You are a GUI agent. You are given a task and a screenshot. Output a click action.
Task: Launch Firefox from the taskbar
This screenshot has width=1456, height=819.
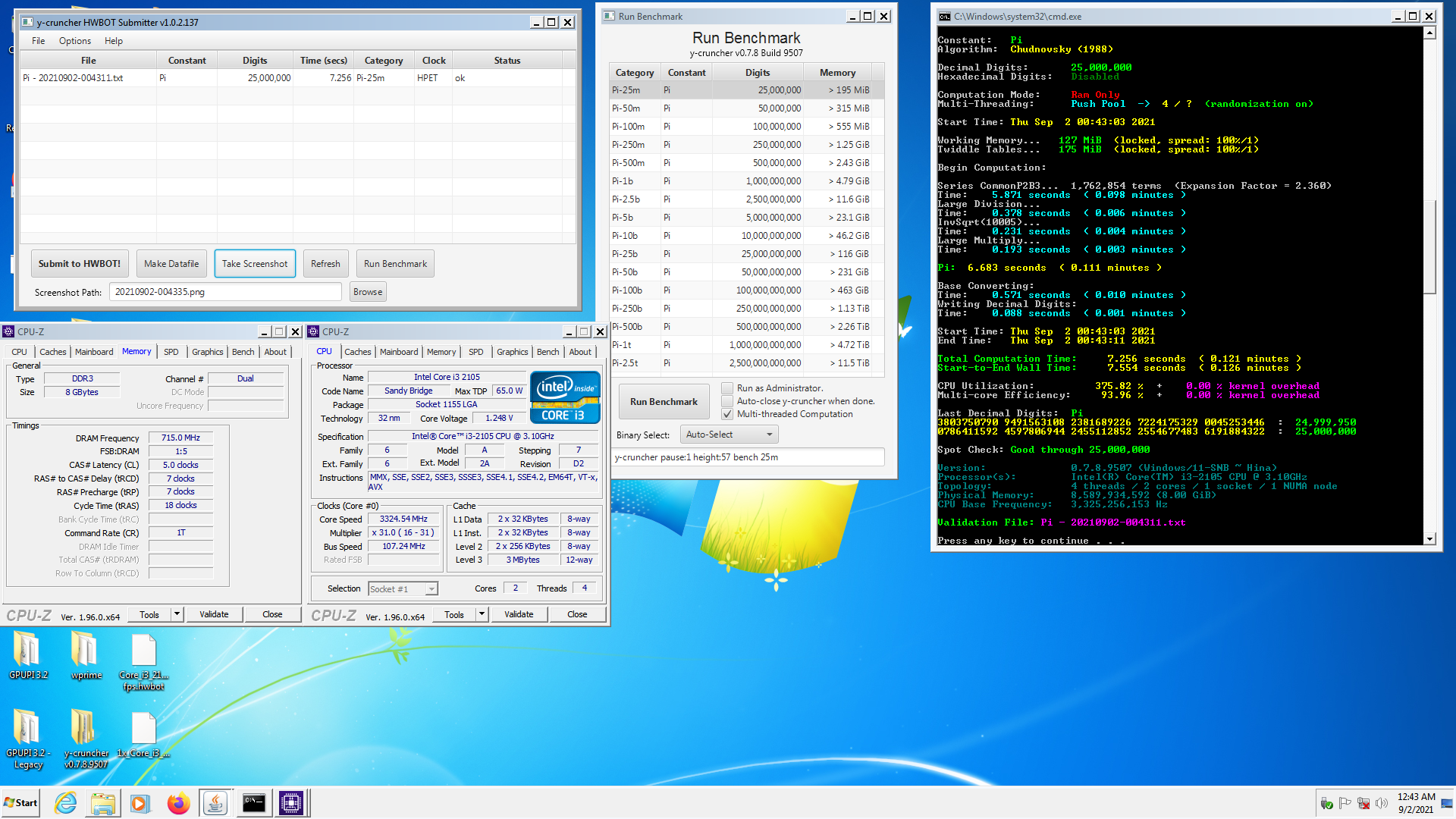(x=178, y=803)
